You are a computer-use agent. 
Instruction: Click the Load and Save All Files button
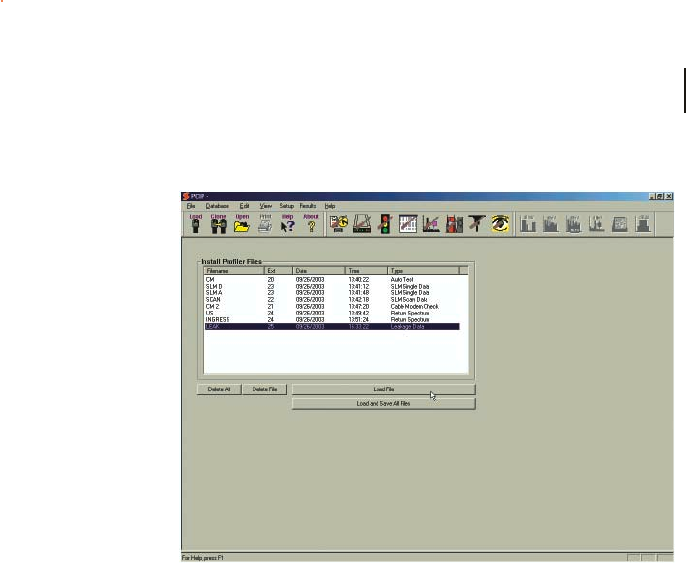(x=384, y=404)
